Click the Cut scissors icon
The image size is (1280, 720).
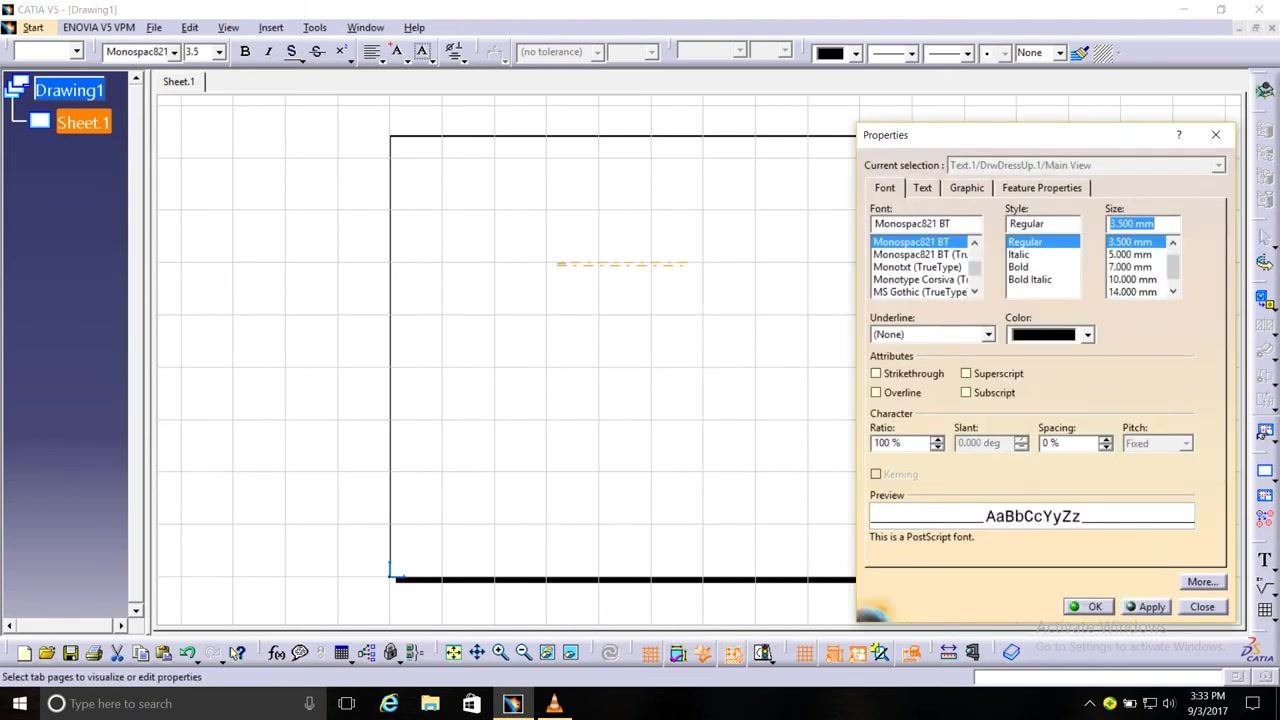coord(117,653)
